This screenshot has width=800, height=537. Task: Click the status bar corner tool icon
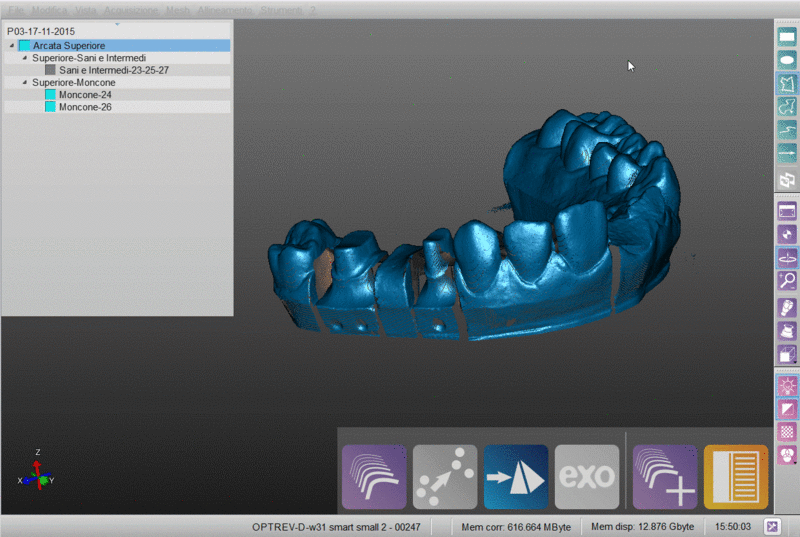pyautogui.click(x=772, y=526)
